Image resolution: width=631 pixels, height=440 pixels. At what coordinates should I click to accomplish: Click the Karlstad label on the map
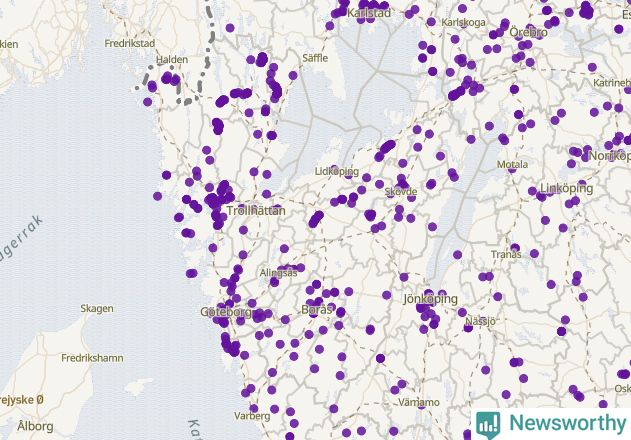tap(369, 13)
